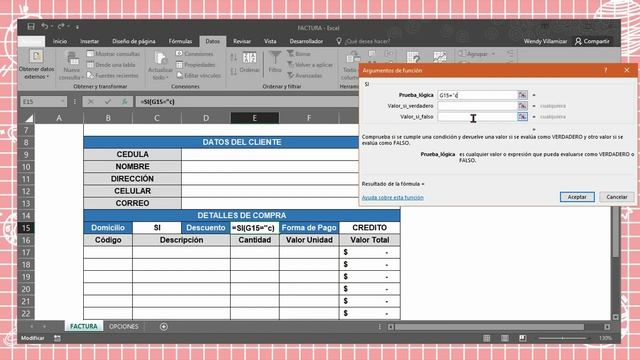Click the Valor_si_verdadero input field
The image size is (640, 360).
pyautogui.click(x=477, y=106)
